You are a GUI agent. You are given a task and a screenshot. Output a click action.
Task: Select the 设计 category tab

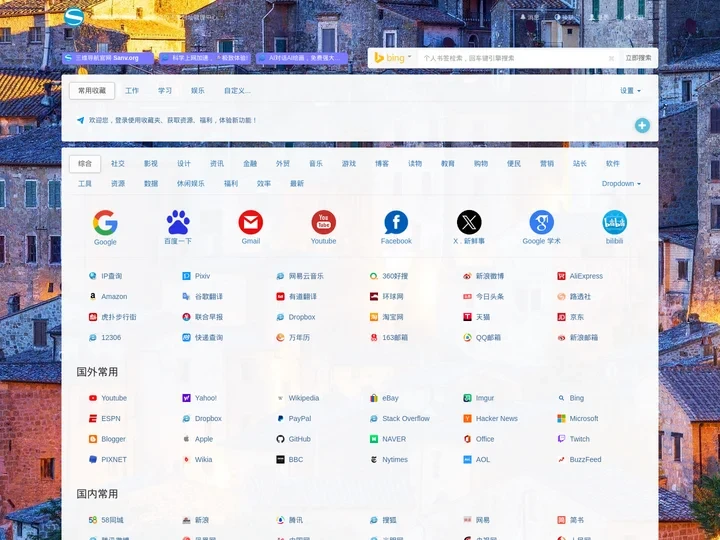coord(184,163)
